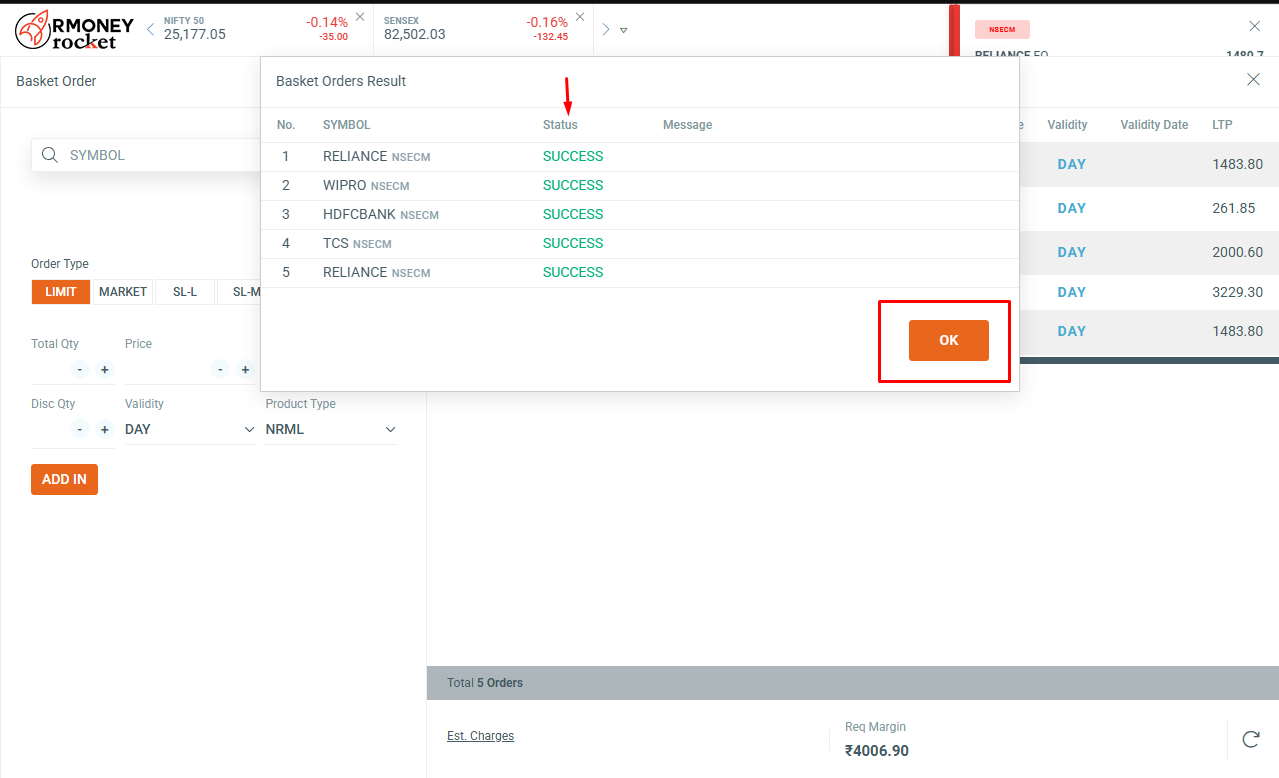This screenshot has height=778, width=1279.
Task: Select LIMIT order type
Action: coord(61,292)
